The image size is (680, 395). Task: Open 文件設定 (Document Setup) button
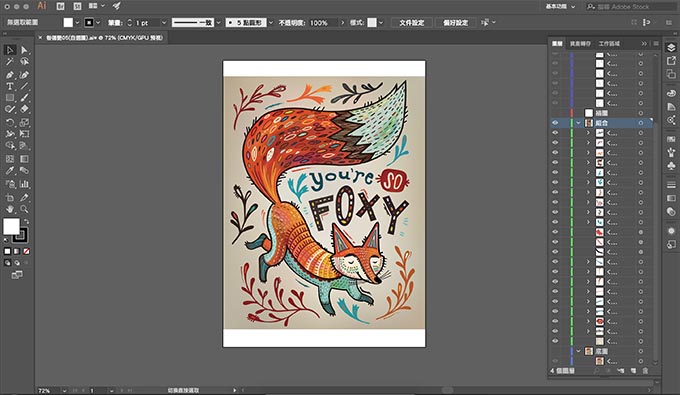[x=412, y=23]
